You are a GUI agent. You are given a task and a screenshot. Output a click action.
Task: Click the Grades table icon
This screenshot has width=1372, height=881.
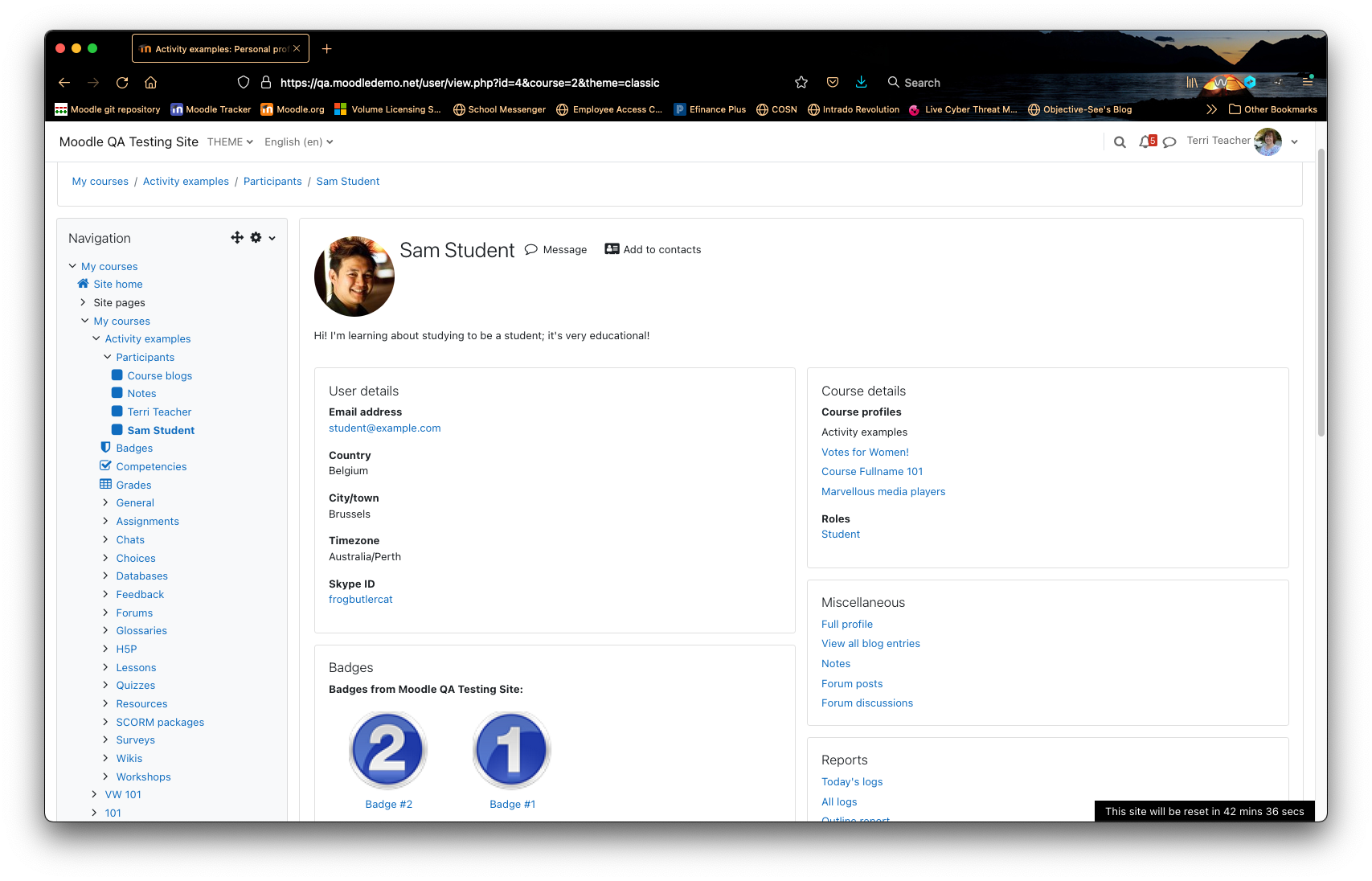(105, 484)
